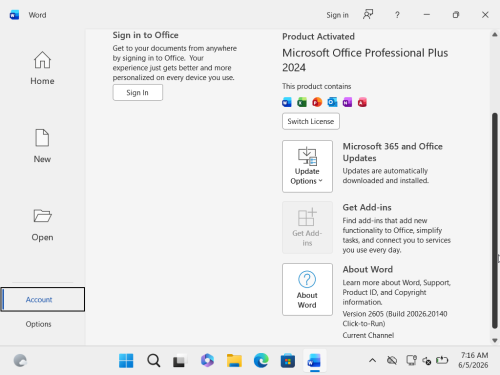500x375 pixels.
Task: Open the feedback person icon in title bar
Action: pyautogui.click(x=368, y=15)
